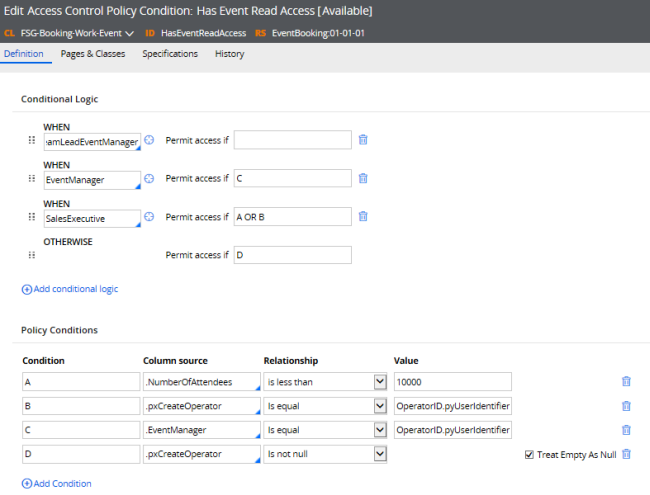Image resolution: width=650 pixels, height=495 pixels.
Task: Click the Relationship column header
Action: [x=291, y=361]
